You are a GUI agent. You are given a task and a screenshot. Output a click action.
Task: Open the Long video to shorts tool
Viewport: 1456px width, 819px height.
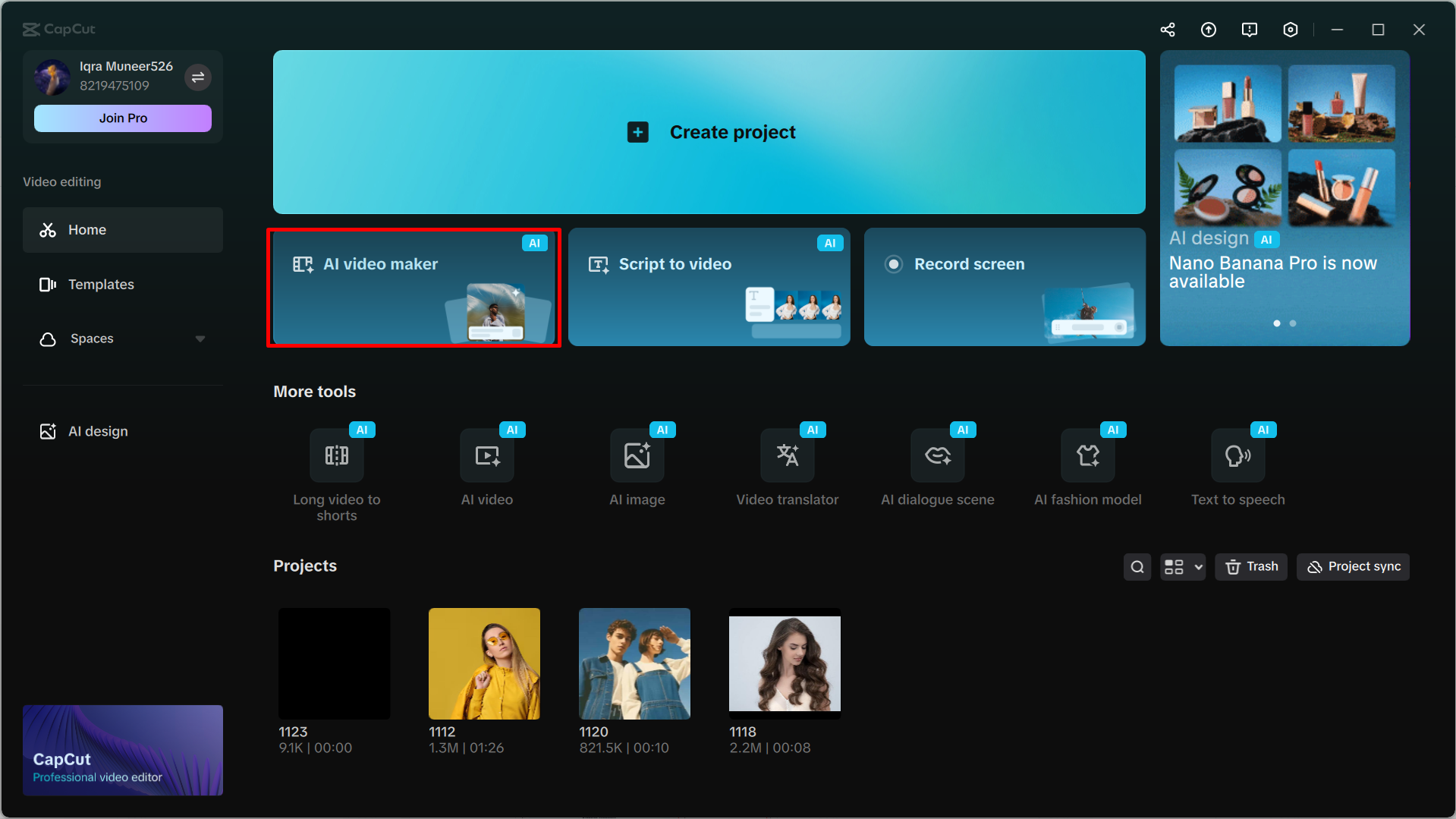click(336, 455)
